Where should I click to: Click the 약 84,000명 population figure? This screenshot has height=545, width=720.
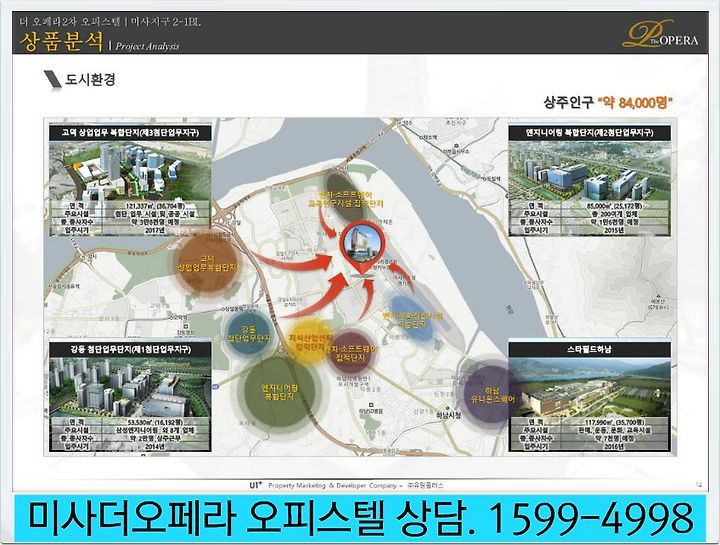(x=635, y=102)
